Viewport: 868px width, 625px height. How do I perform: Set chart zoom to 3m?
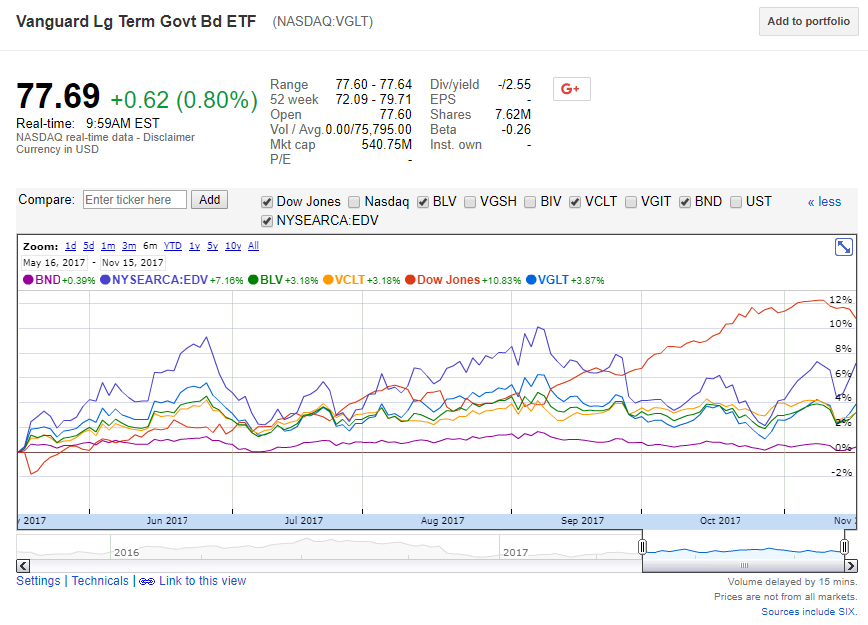129,246
